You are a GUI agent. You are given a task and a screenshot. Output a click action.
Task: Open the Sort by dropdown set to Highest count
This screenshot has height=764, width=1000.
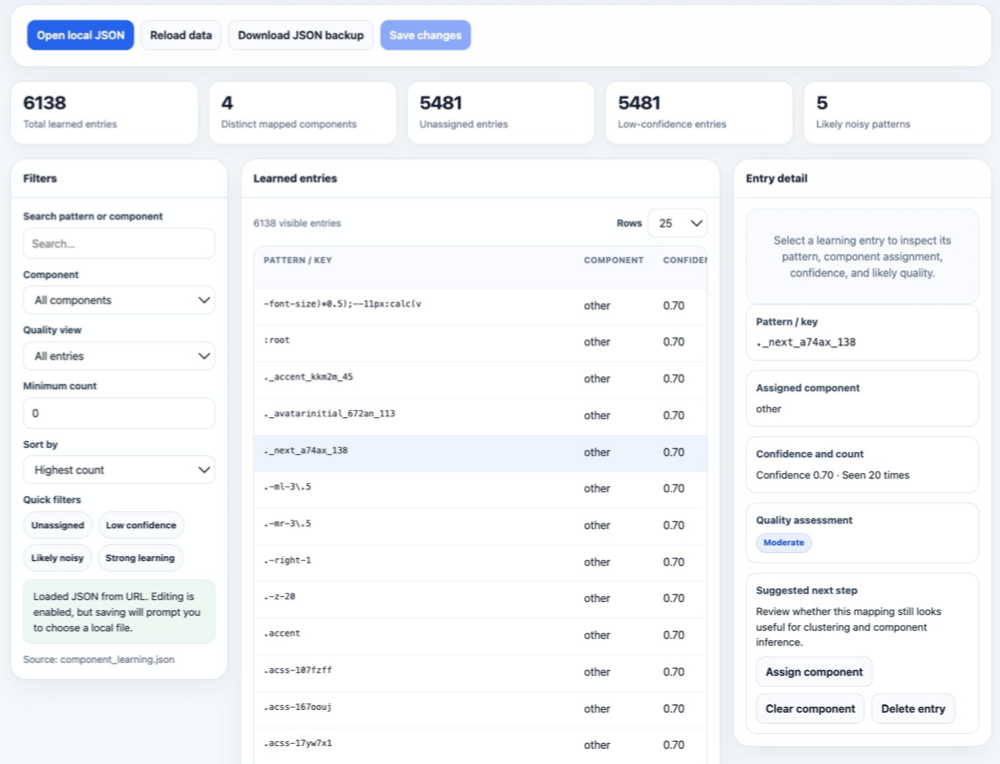click(x=119, y=470)
